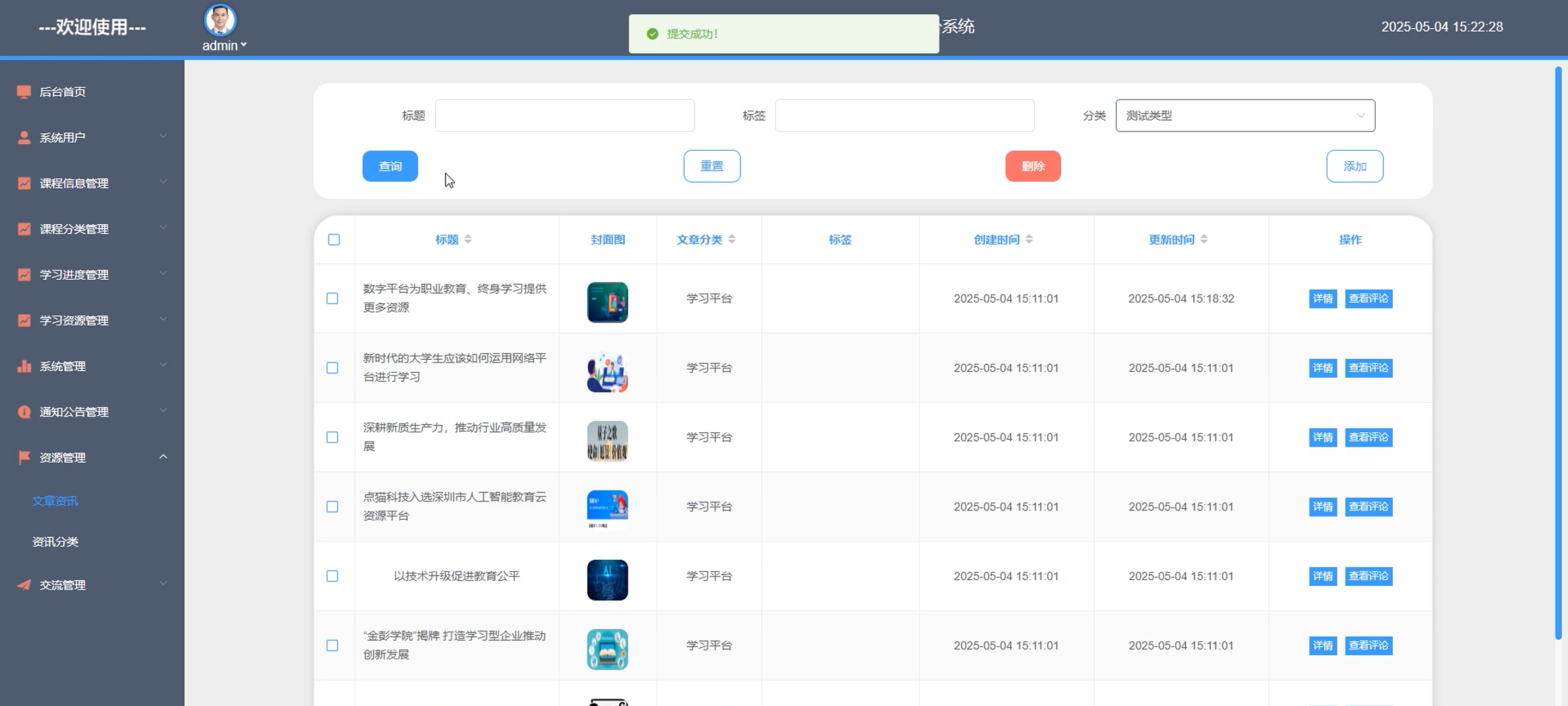Expand the 课程信息管理 menu chevron

pyautogui.click(x=163, y=181)
